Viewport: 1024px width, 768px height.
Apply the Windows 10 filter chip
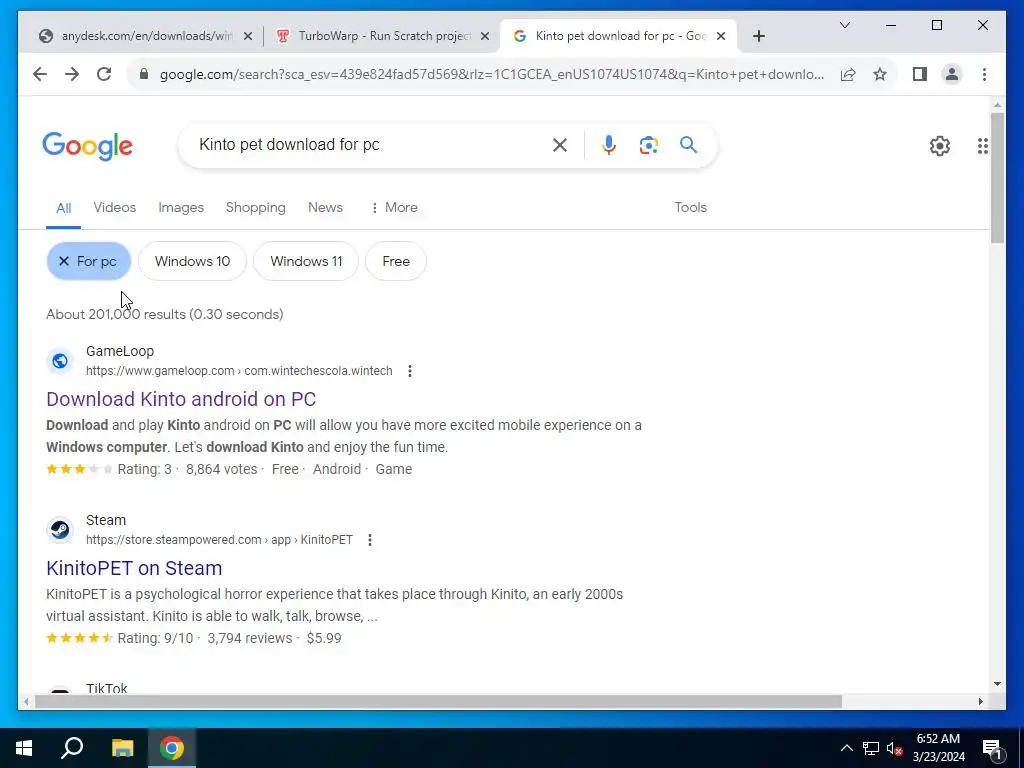click(192, 261)
